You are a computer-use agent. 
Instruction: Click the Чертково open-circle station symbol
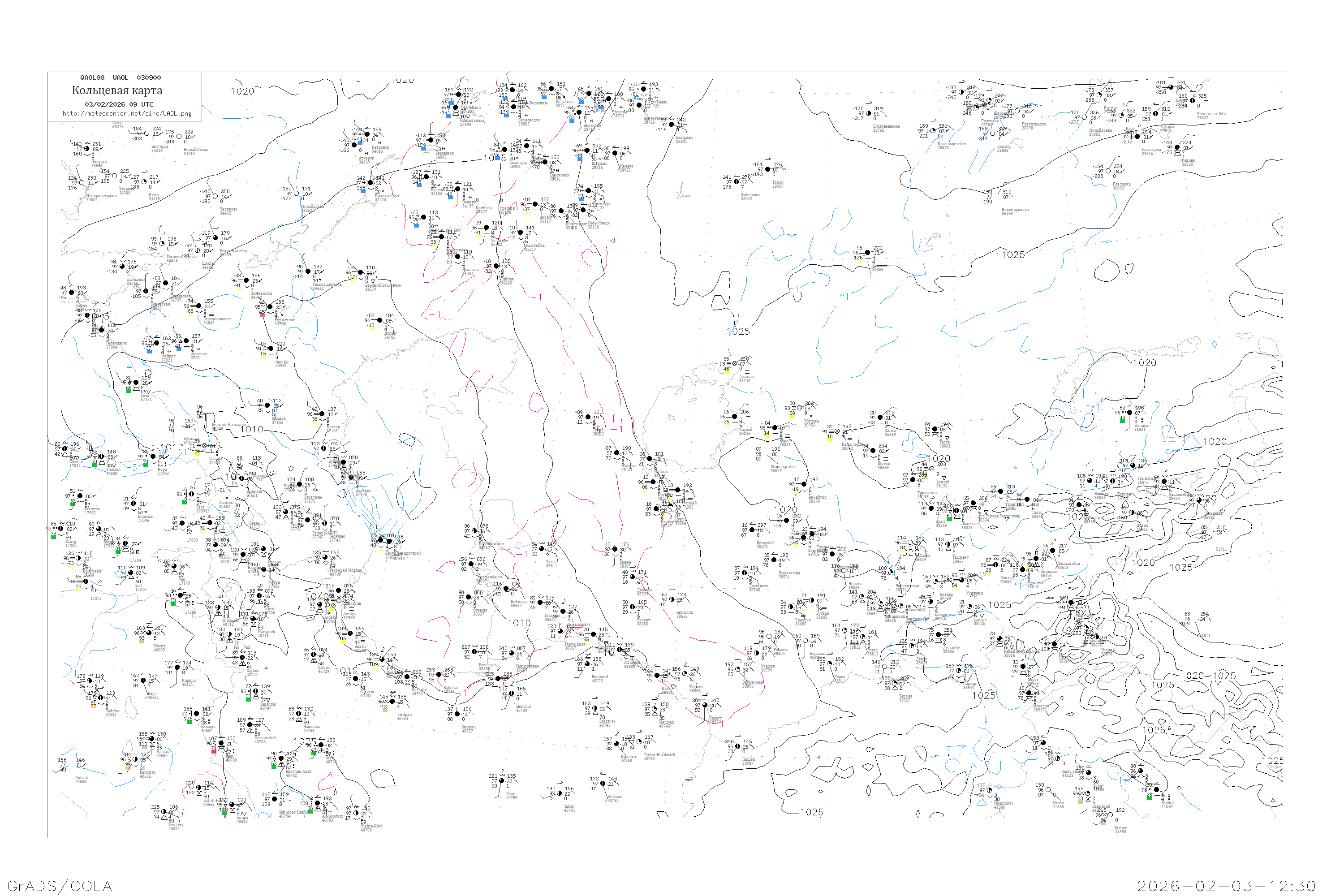click(215, 196)
